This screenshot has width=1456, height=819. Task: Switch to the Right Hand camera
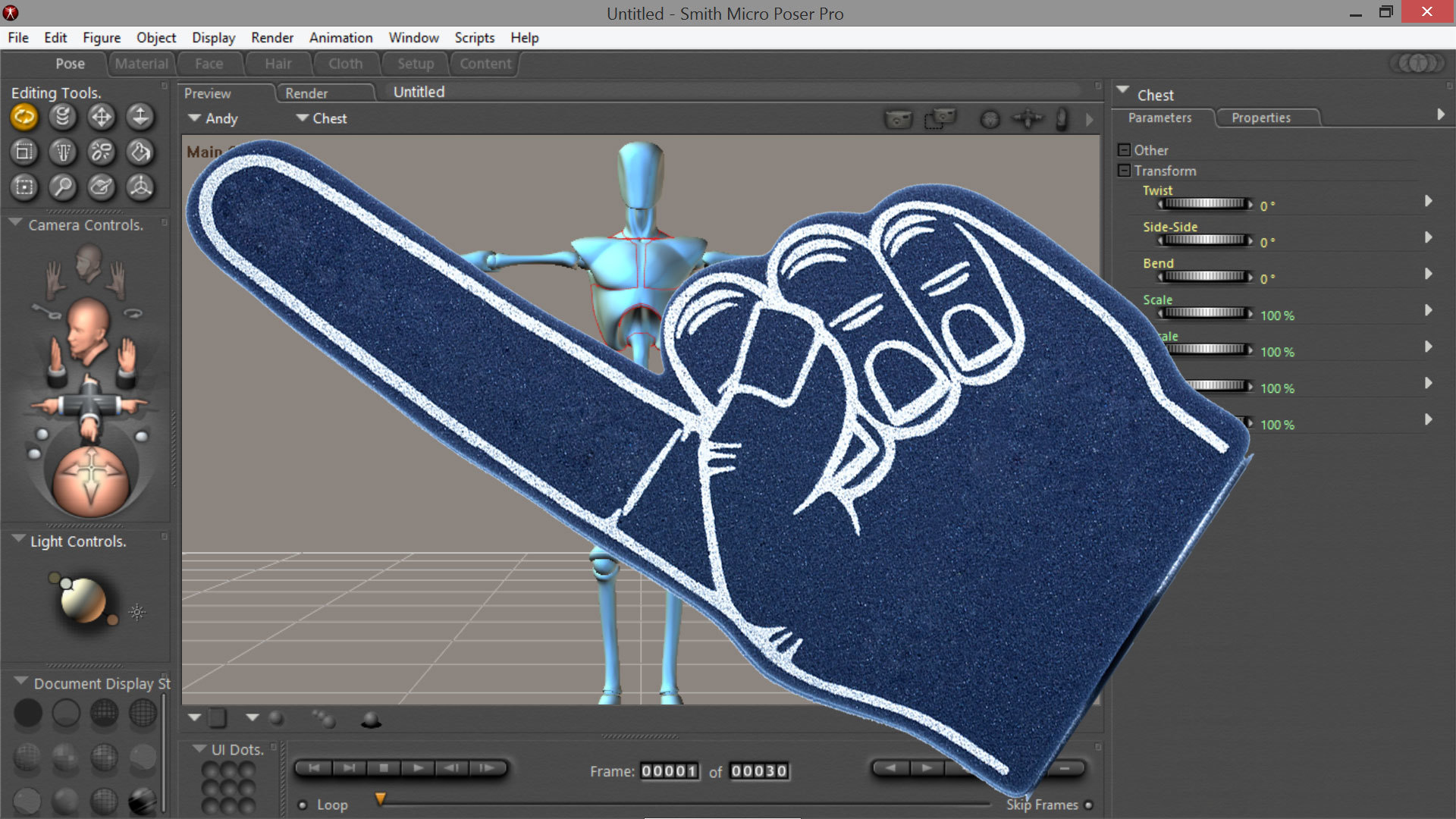coord(117,280)
